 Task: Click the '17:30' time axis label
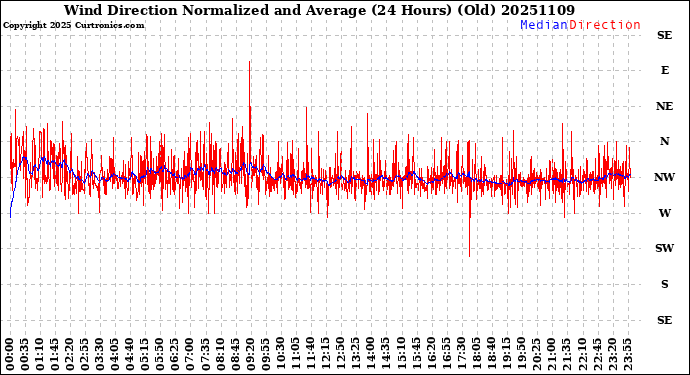[461, 354]
